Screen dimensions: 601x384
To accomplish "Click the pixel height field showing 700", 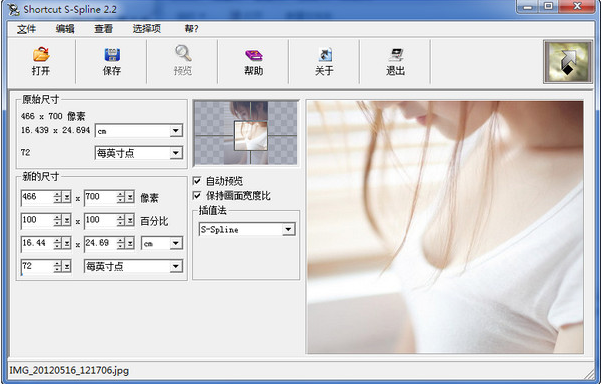I will coord(100,197).
